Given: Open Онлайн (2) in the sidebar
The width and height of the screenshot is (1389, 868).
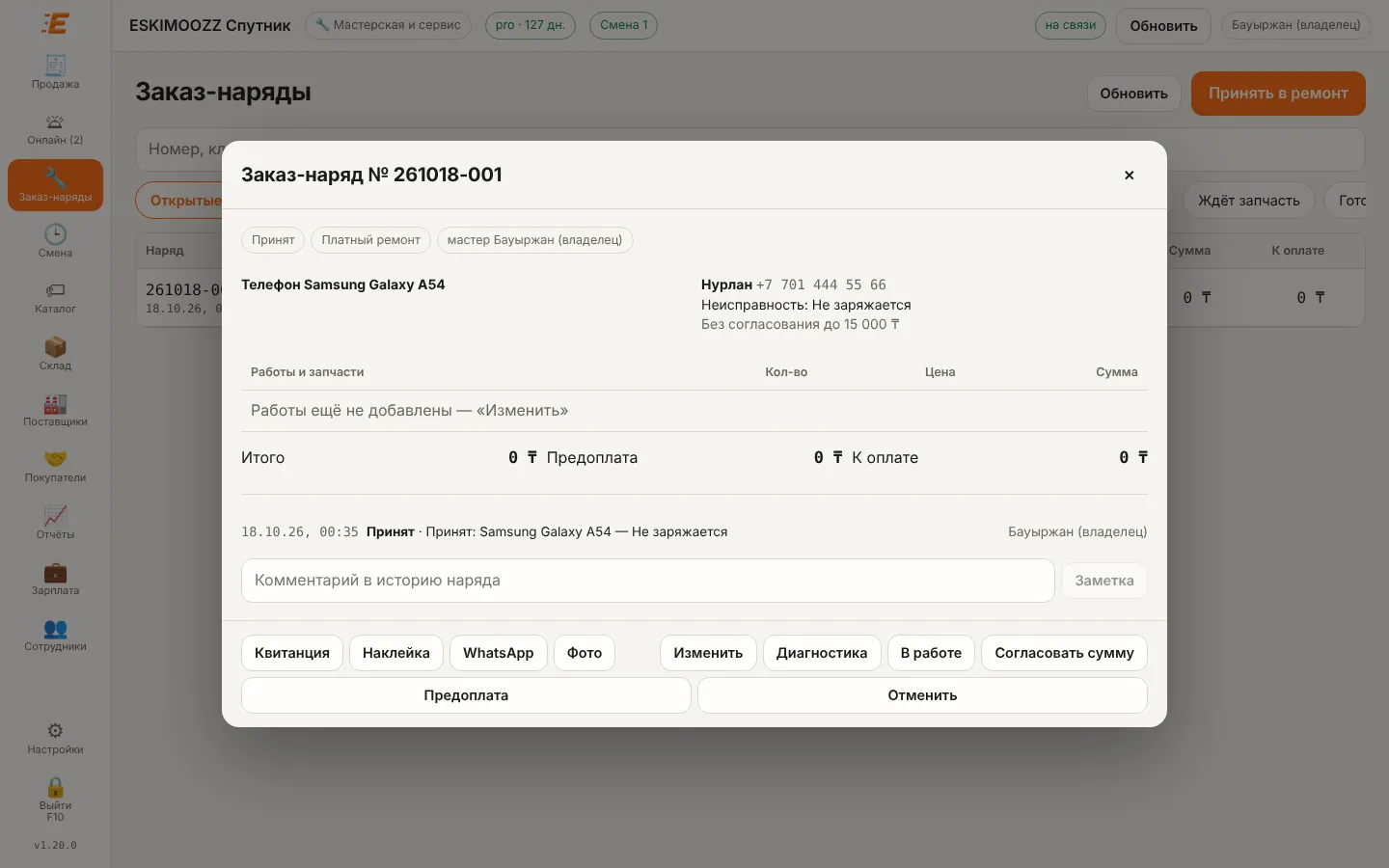Looking at the screenshot, I should tap(55, 128).
